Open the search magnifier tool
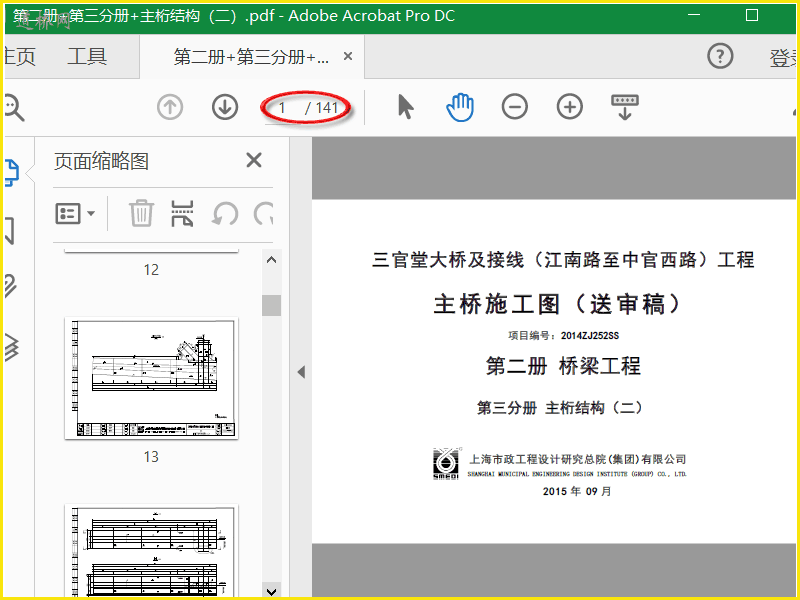 (14, 108)
